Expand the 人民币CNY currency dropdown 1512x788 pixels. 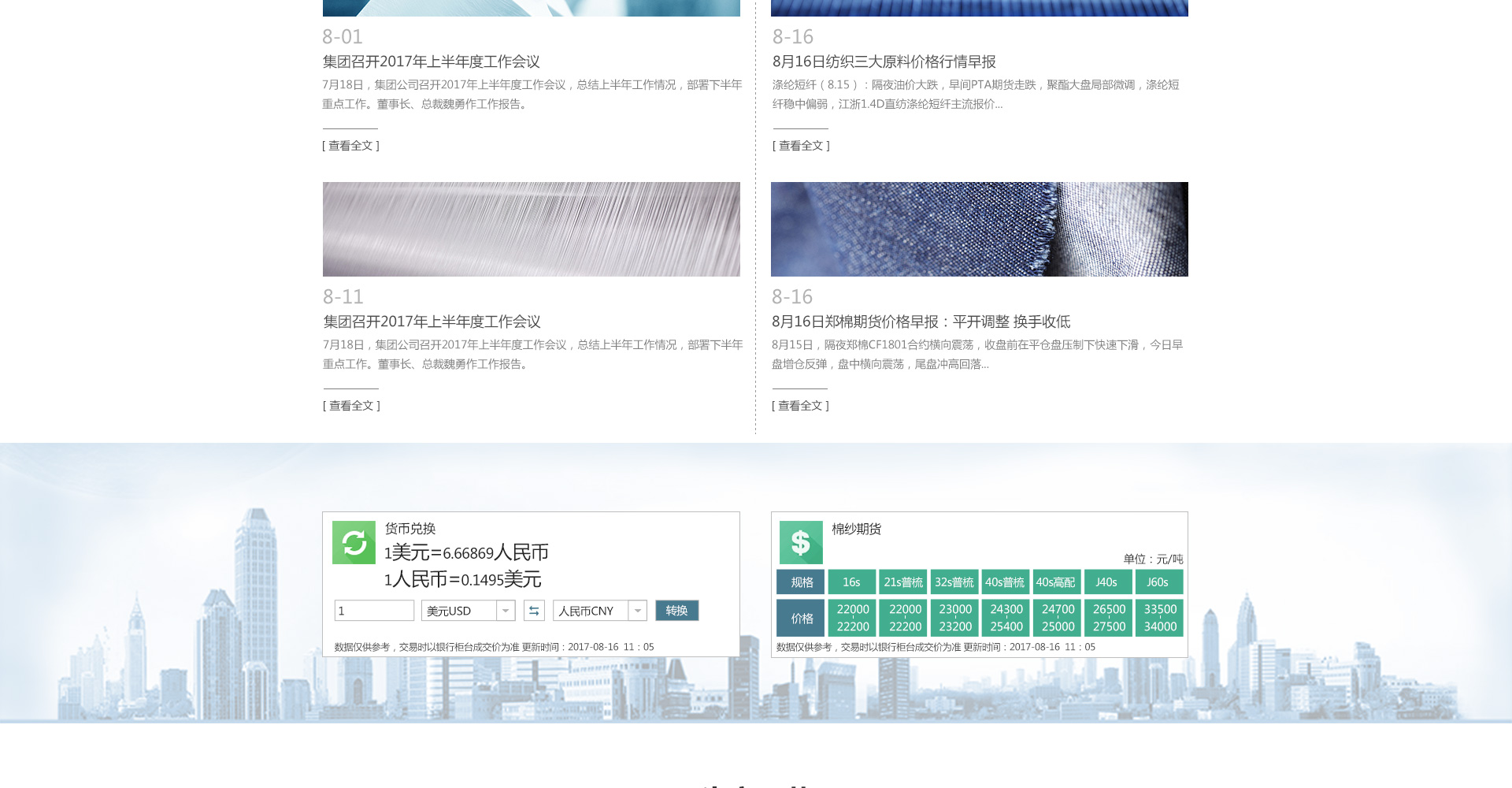[x=599, y=611]
